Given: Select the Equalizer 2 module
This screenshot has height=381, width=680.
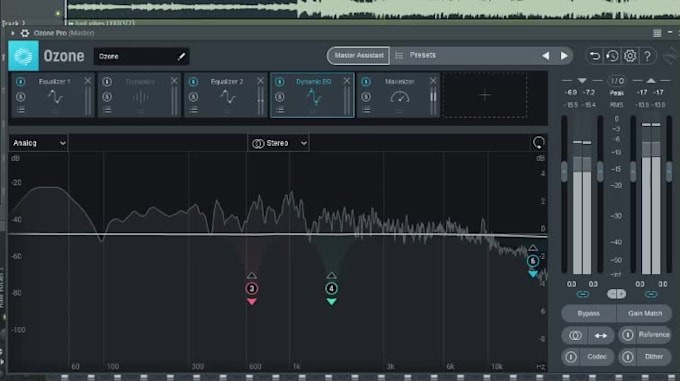Looking at the screenshot, I should [x=226, y=95].
